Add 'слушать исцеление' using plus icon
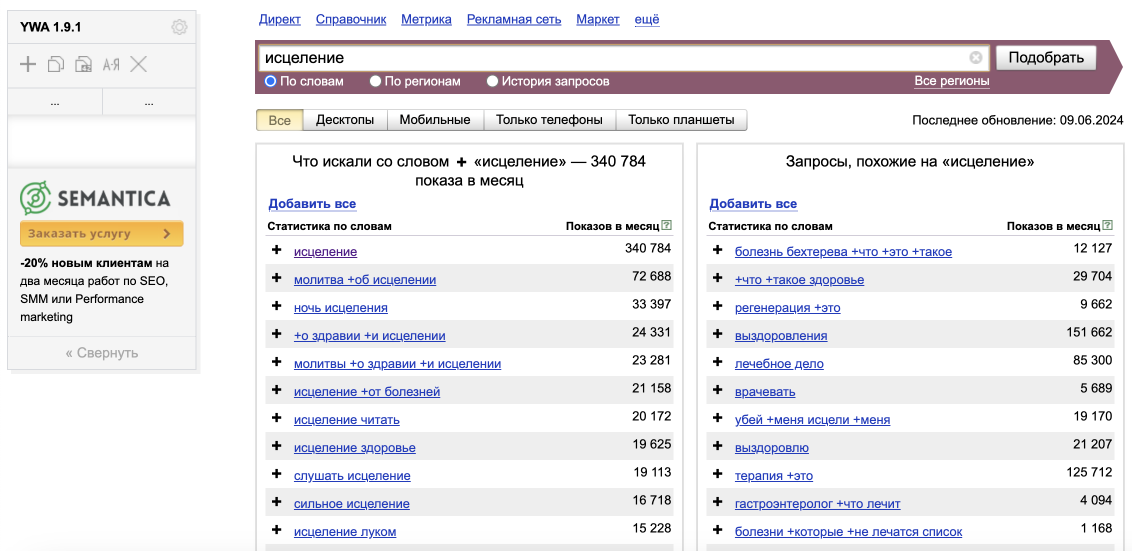Screen dimensions: 1132x551 [276, 475]
